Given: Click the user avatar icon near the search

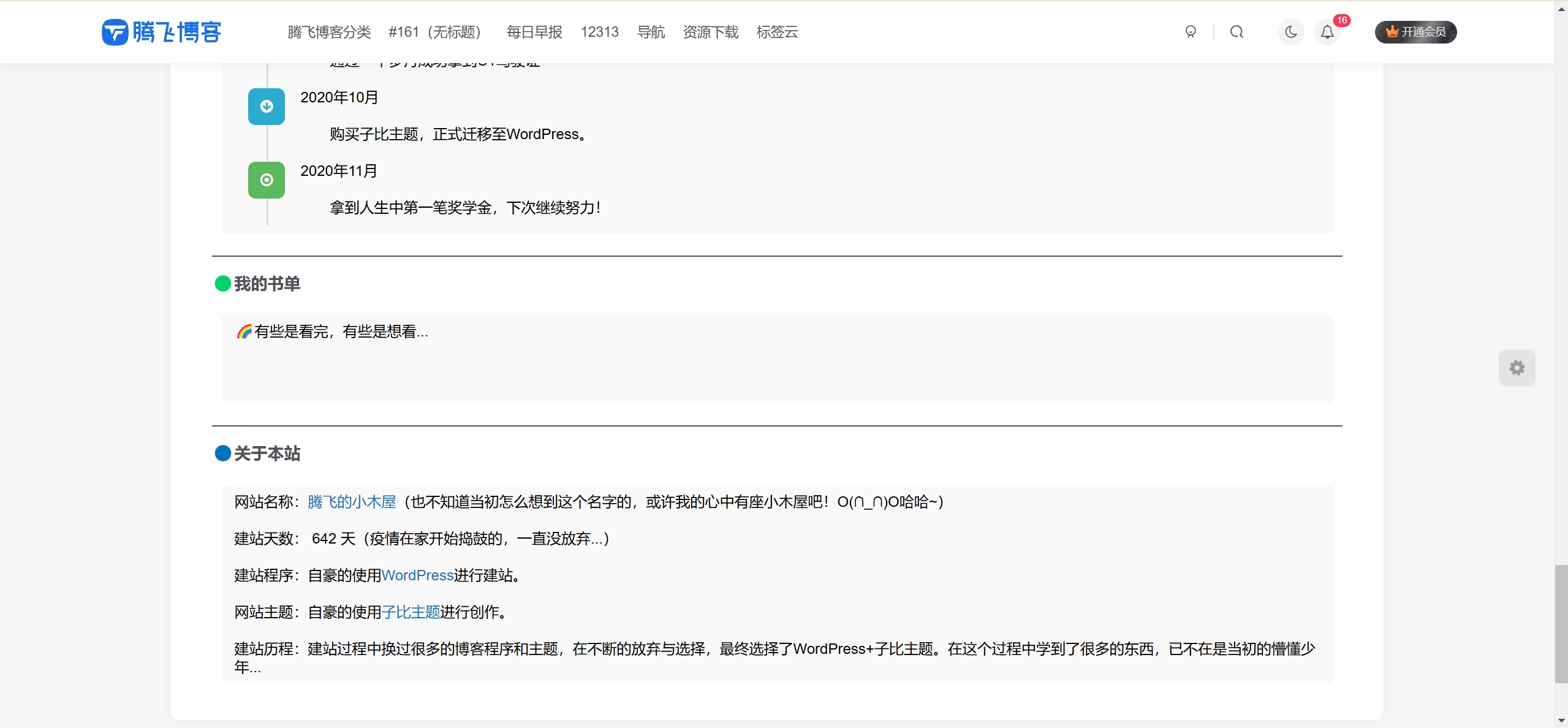Looking at the screenshot, I should point(1191,32).
